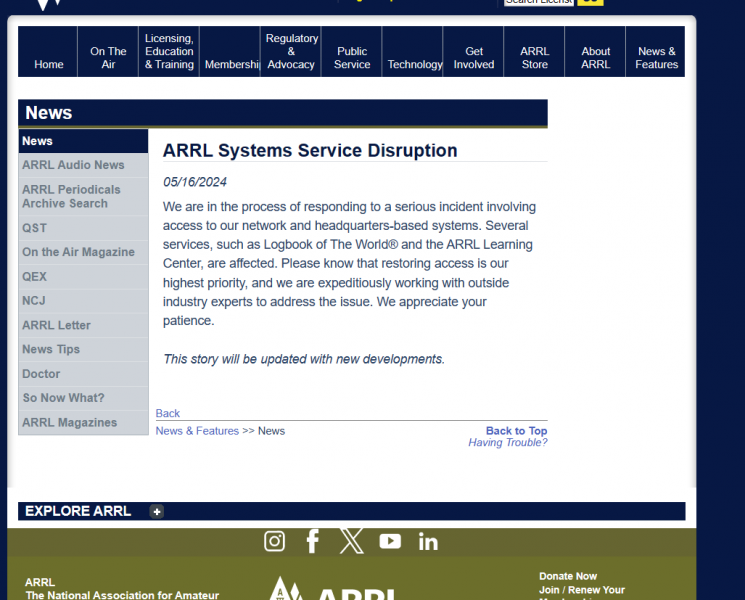Click the News section header bar
The image size is (745, 600).
[283, 113]
